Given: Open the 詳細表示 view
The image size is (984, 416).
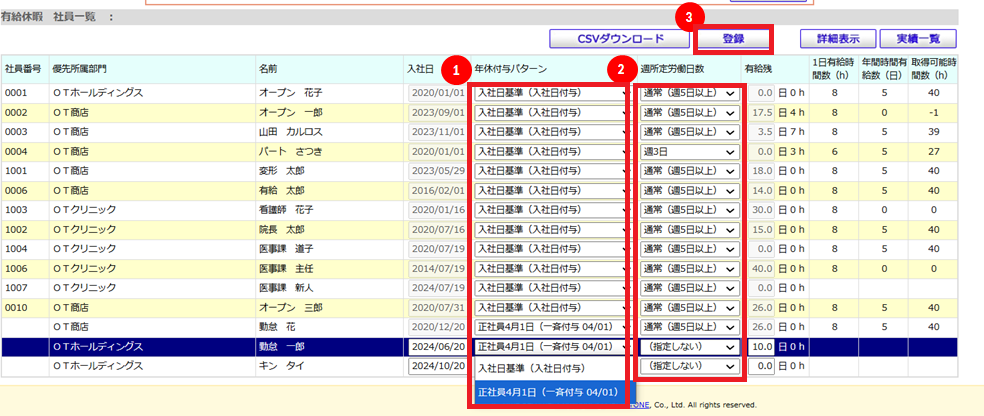Looking at the screenshot, I should (838, 38).
